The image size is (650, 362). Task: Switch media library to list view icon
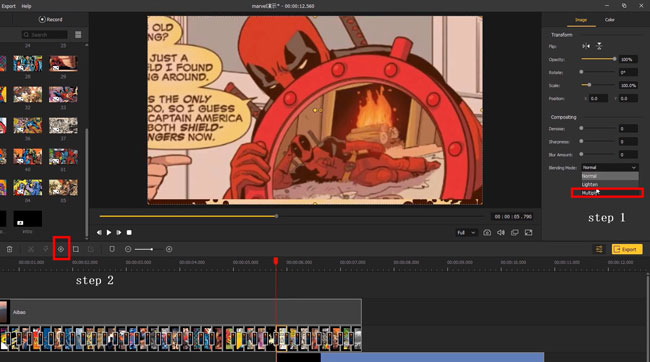pos(78,35)
